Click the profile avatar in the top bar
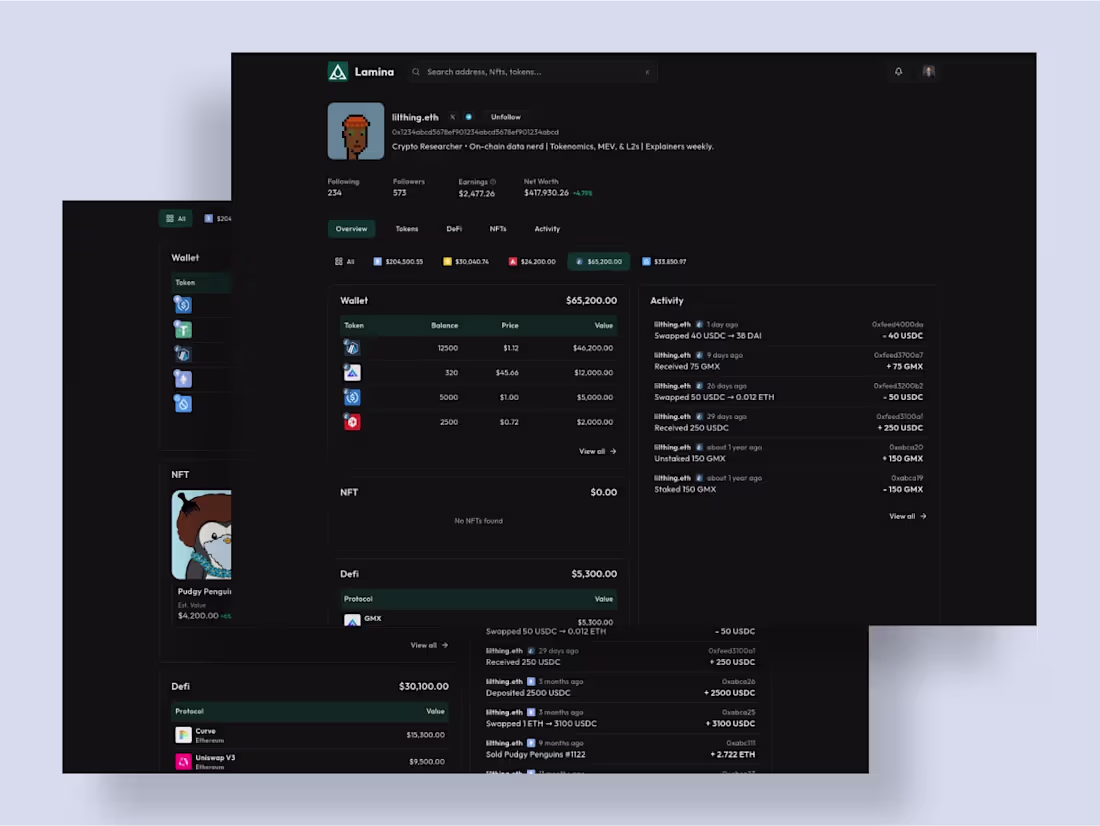This screenshot has width=1100, height=826. pos(929,71)
